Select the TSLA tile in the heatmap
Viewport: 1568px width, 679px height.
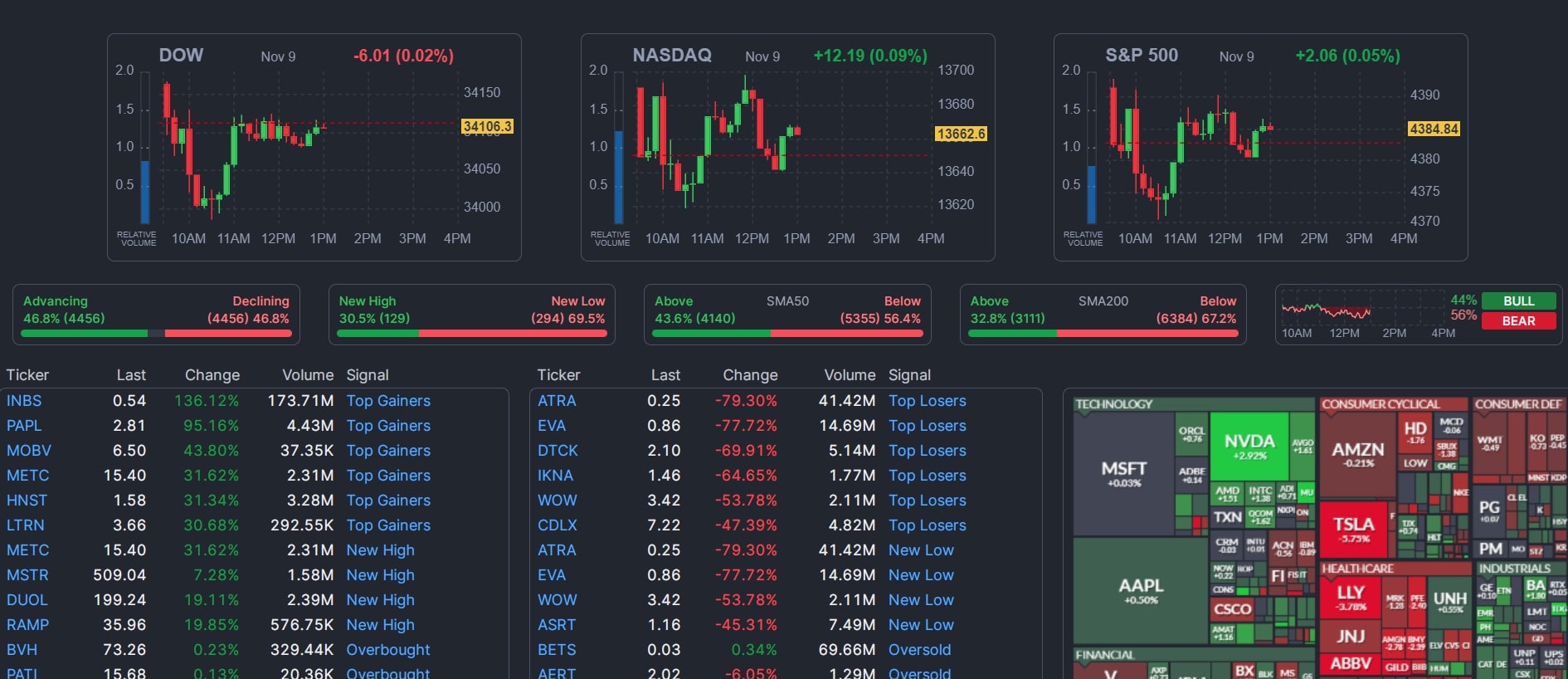click(x=1354, y=530)
